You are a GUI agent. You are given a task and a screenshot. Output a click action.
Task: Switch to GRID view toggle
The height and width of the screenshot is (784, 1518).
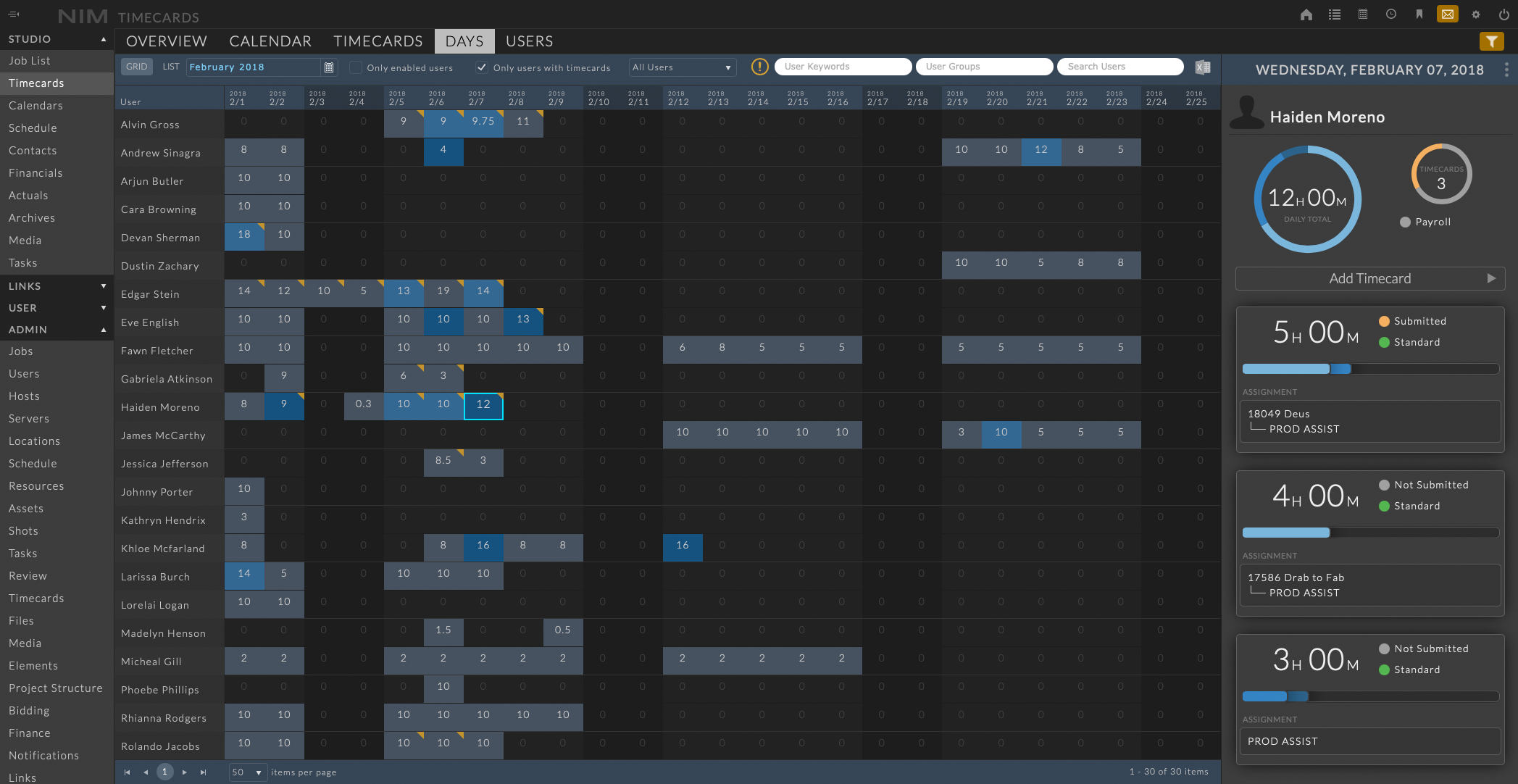pos(136,67)
